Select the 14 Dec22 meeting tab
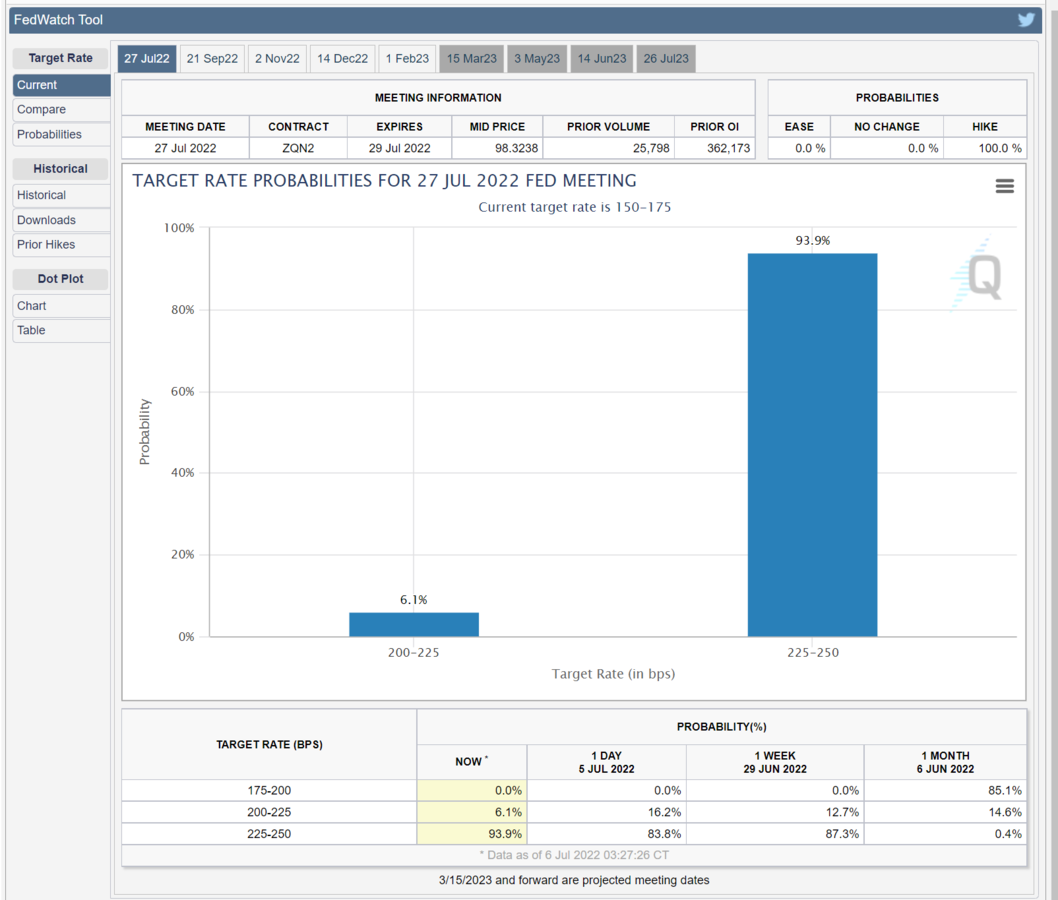This screenshot has width=1058, height=900. [343, 59]
